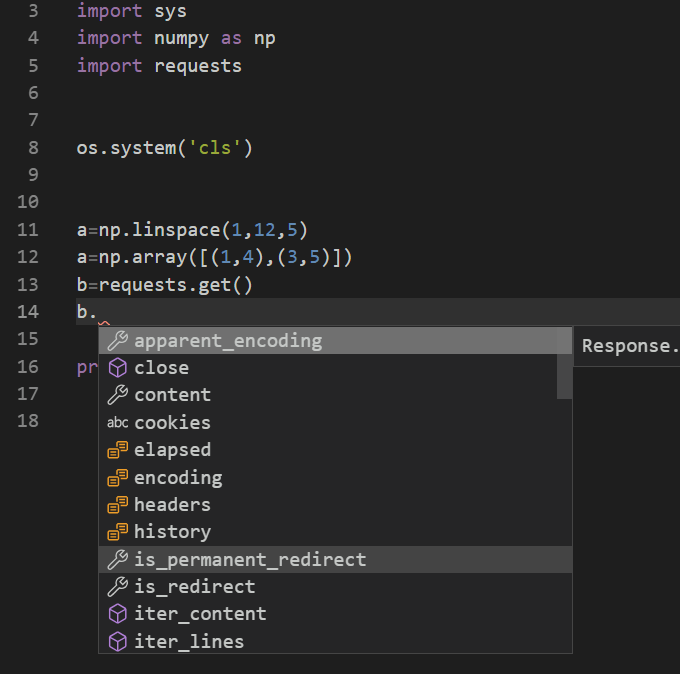Pick headers from the completion list

(x=335, y=505)
